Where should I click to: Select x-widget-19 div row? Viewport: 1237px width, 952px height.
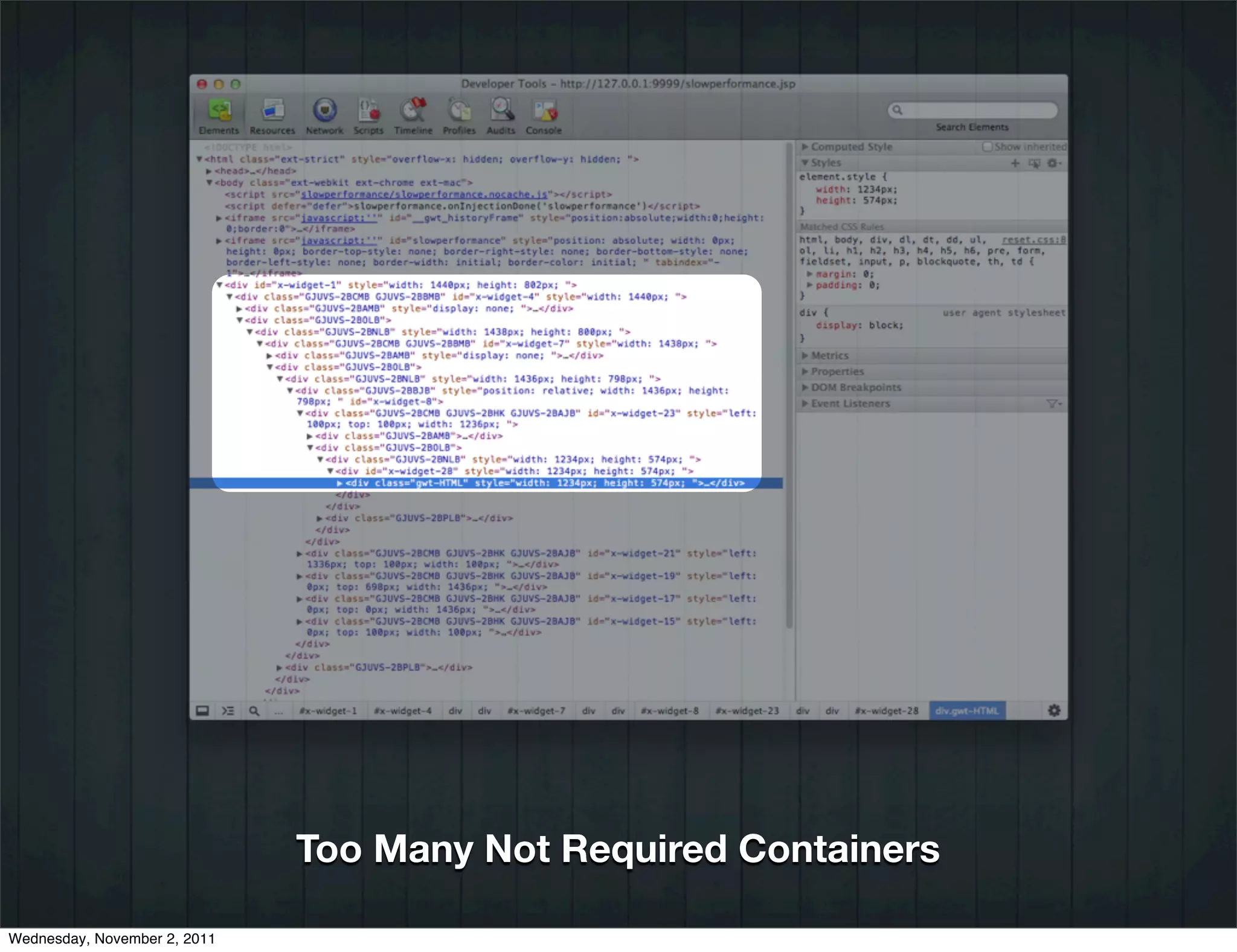click(527, 582)
